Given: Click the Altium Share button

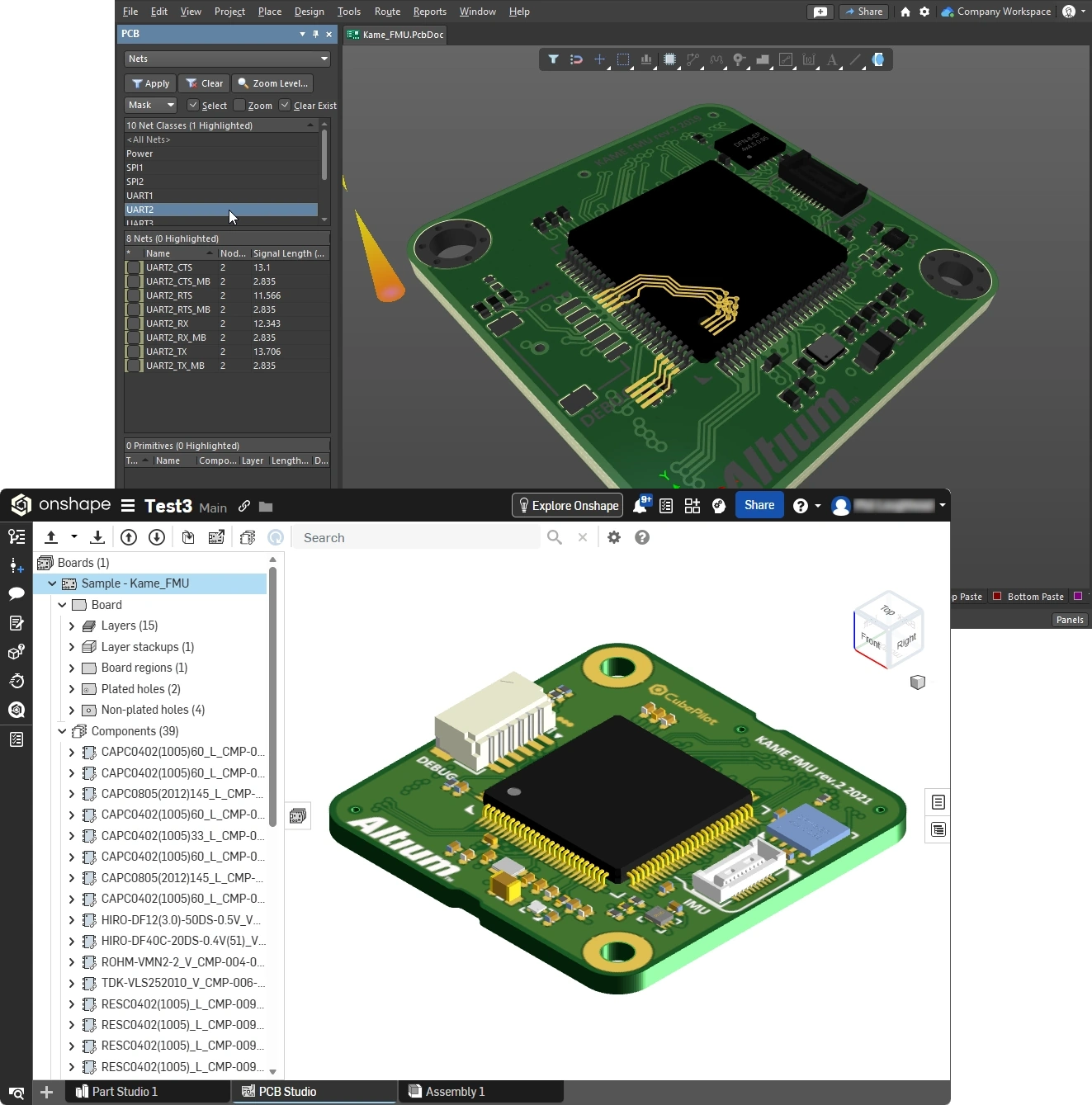Looking at the screenshot, I should click(864, 12).
